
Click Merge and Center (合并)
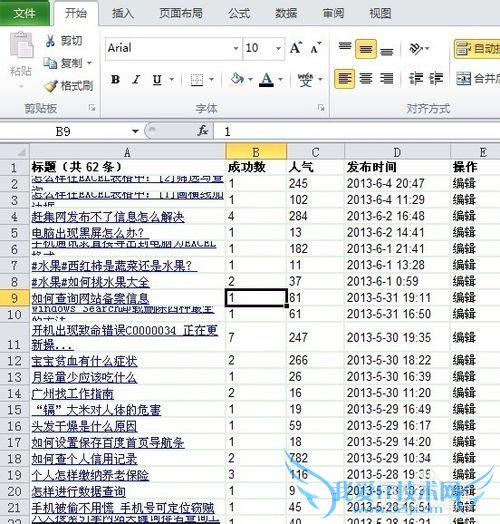478,79
